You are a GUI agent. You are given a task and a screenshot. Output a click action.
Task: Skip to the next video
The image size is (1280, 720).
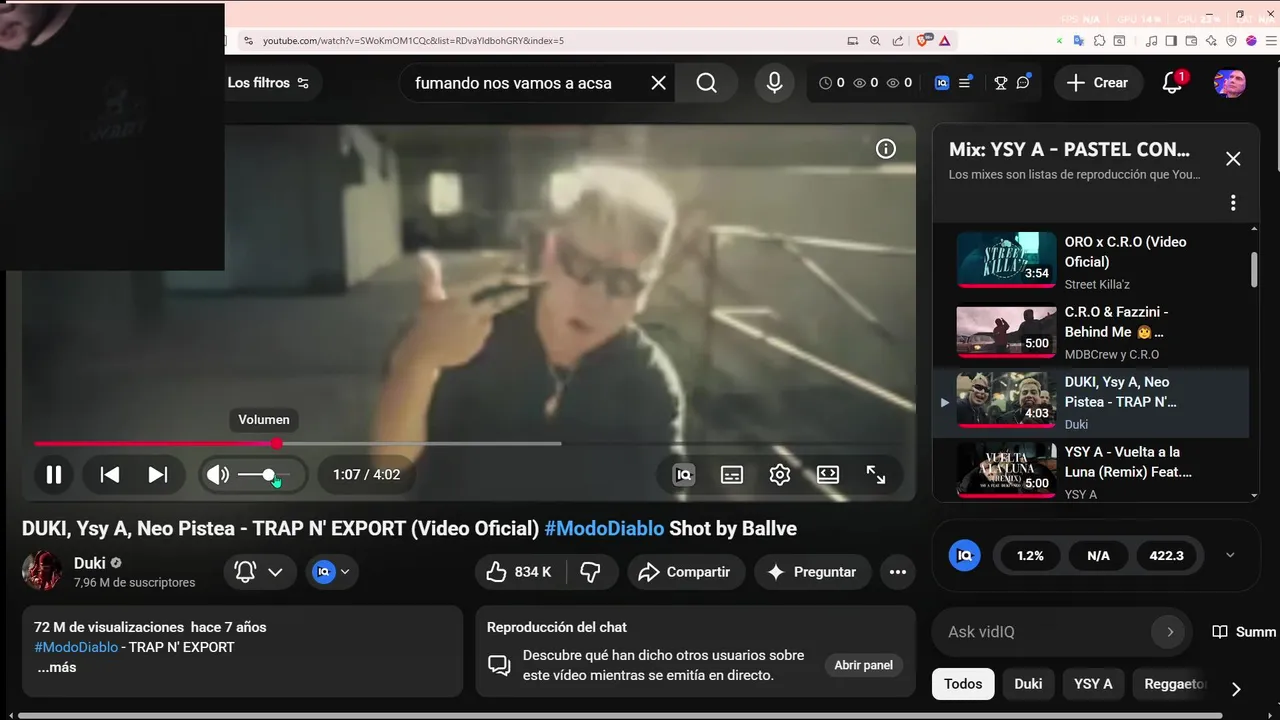(158, 475)
